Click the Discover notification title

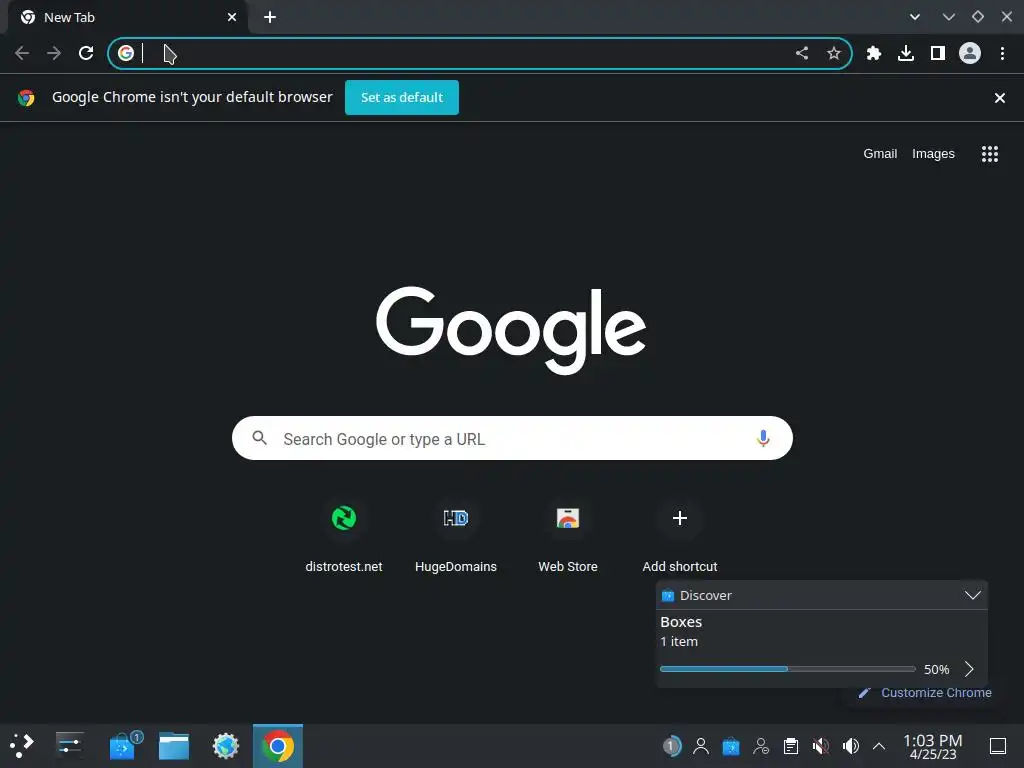click(x=705, y=595)
